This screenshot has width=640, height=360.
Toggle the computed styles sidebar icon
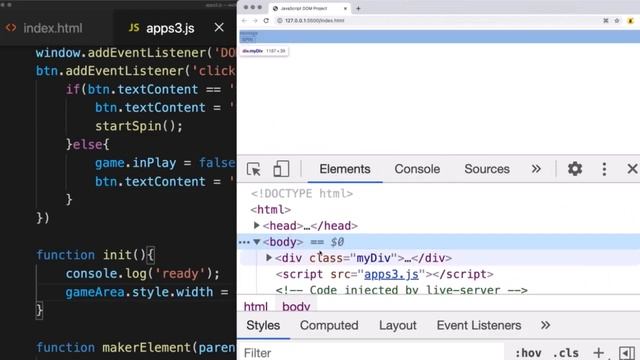[627, 353]
